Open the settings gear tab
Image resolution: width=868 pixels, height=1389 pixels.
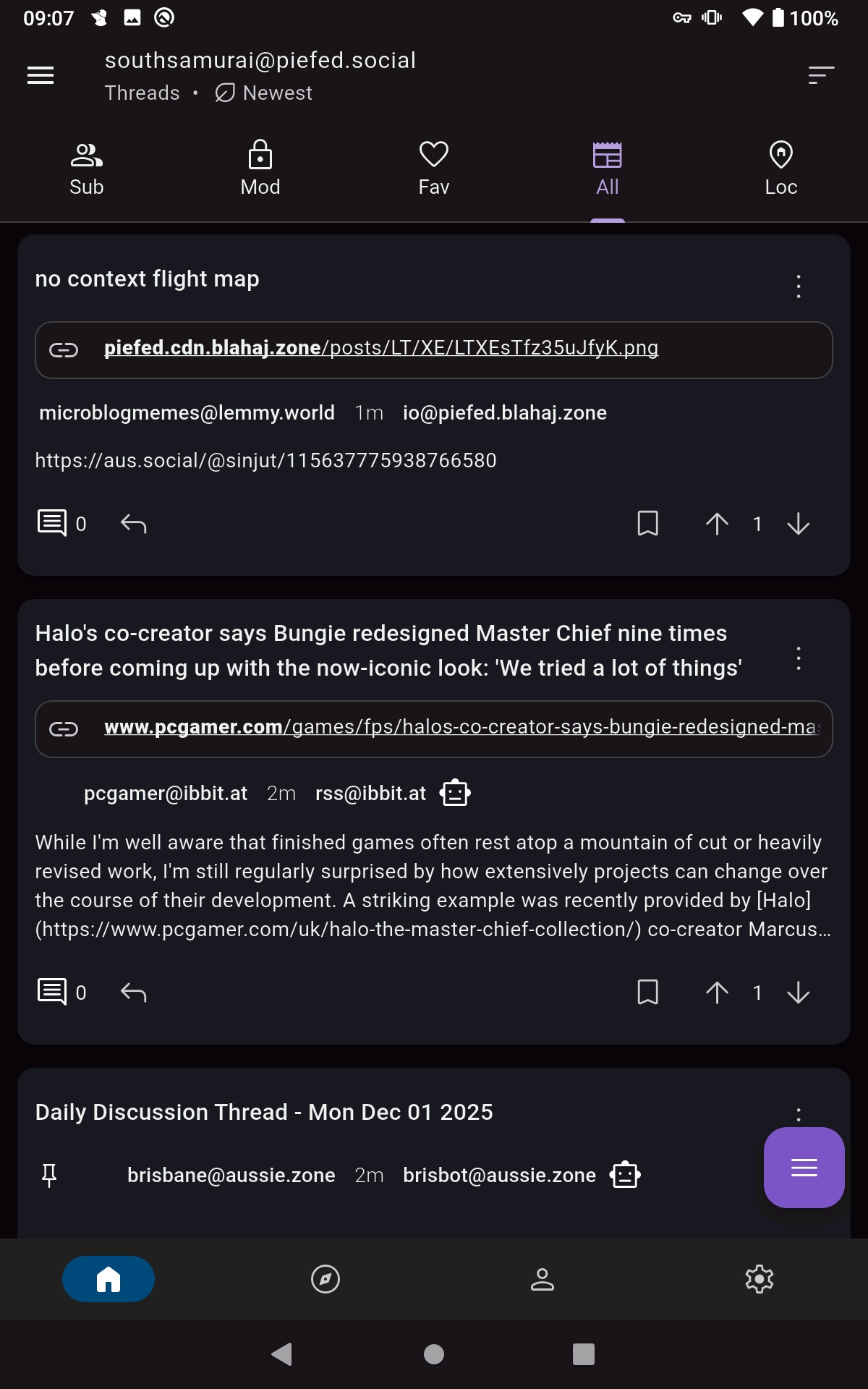pos(759,1279)
